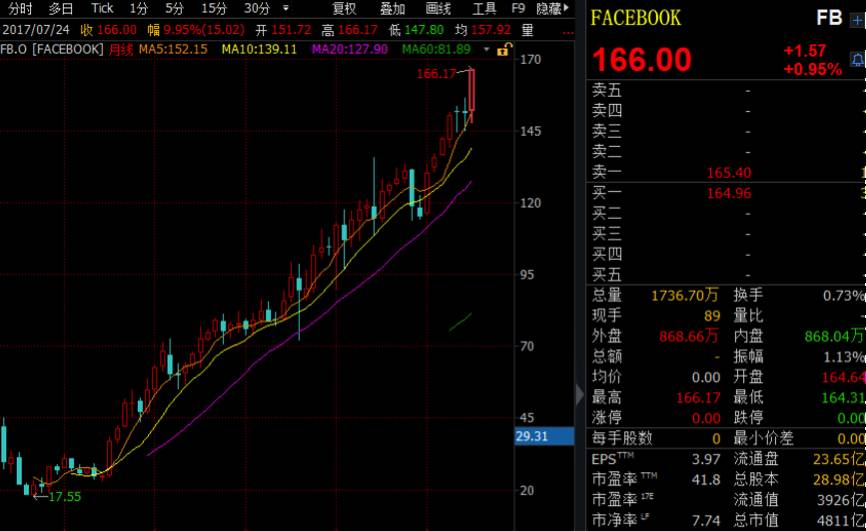Click the red ellipsis after 量
This screenshot has width=866, height=531.
click(568, 32)
